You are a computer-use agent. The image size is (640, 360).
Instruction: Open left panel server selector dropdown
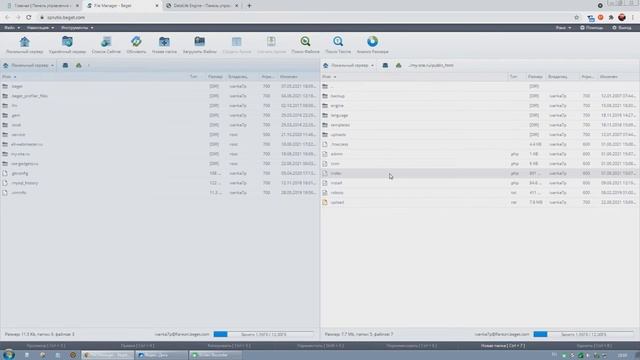click(x=29, y=65)
